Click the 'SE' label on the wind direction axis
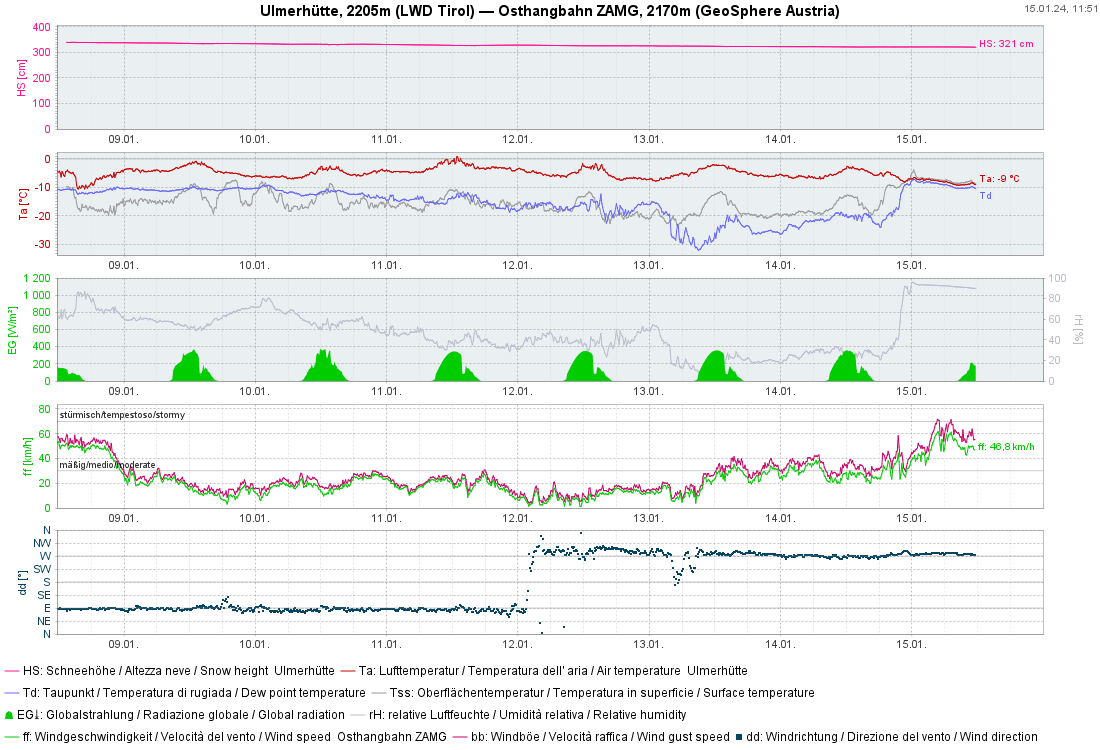This screenshot has height=750, width=1100. pos(44,596)
